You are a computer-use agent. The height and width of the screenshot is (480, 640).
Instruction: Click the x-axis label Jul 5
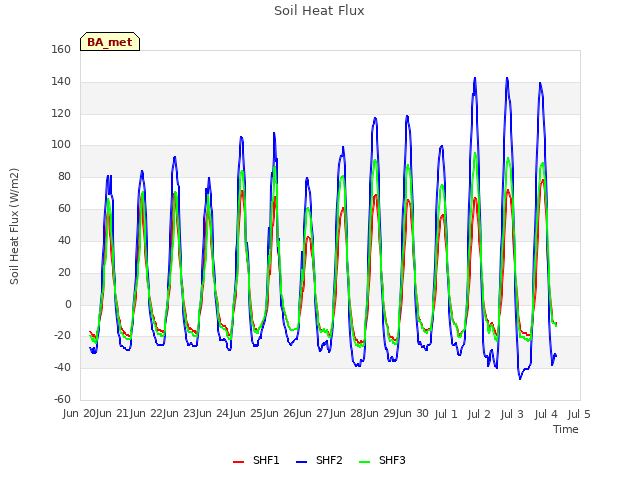(x=579, y=414)
